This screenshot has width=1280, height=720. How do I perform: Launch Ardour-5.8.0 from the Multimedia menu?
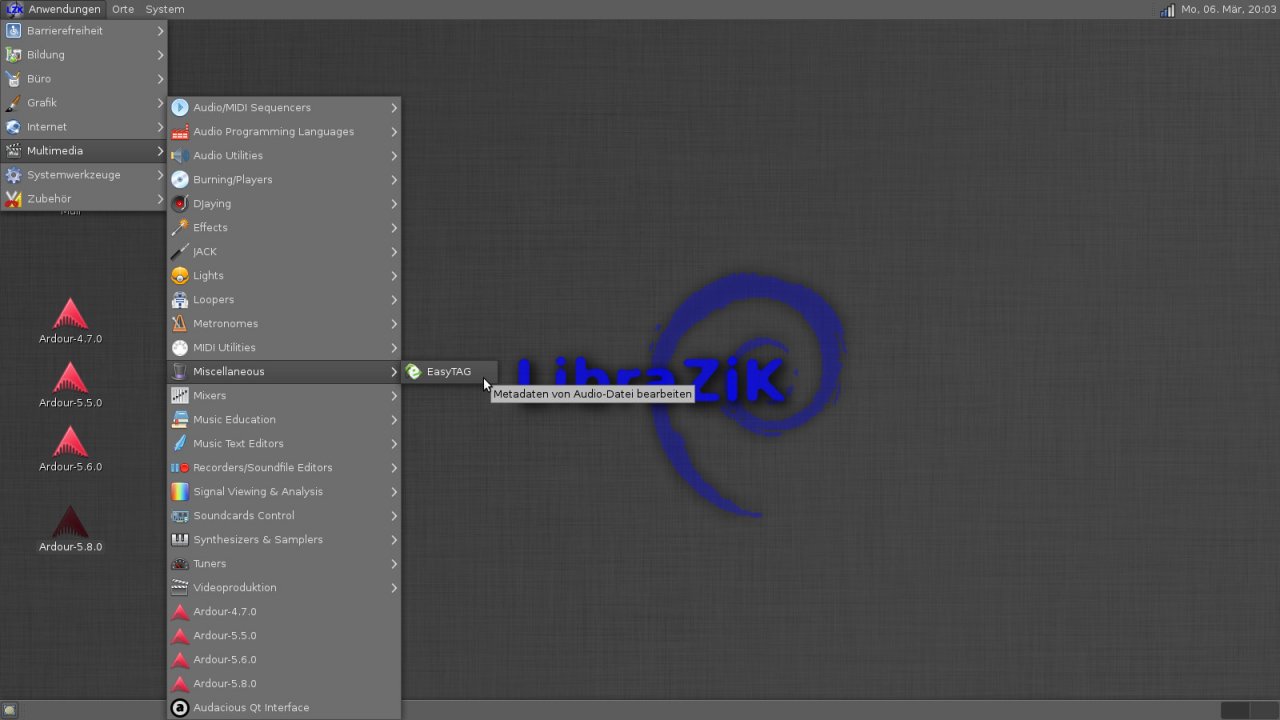click(x=284, y=683)
